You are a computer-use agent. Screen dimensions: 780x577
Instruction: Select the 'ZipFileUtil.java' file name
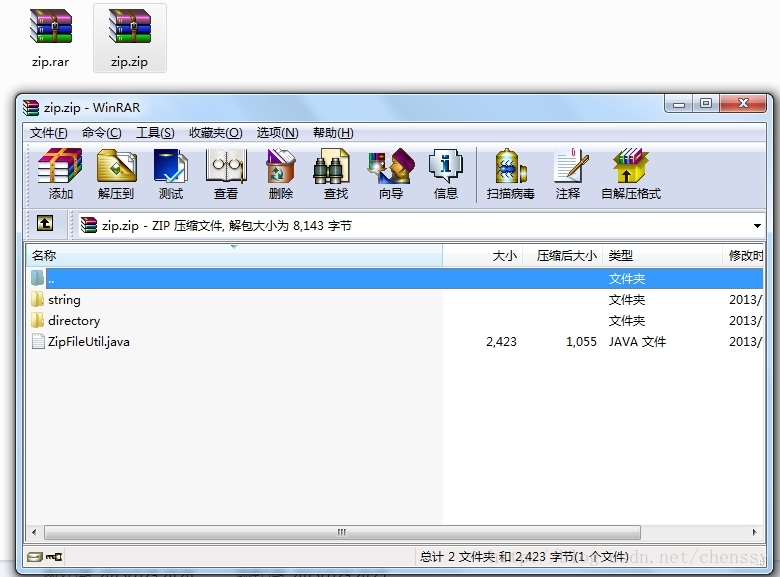click(x=89, y=342)
